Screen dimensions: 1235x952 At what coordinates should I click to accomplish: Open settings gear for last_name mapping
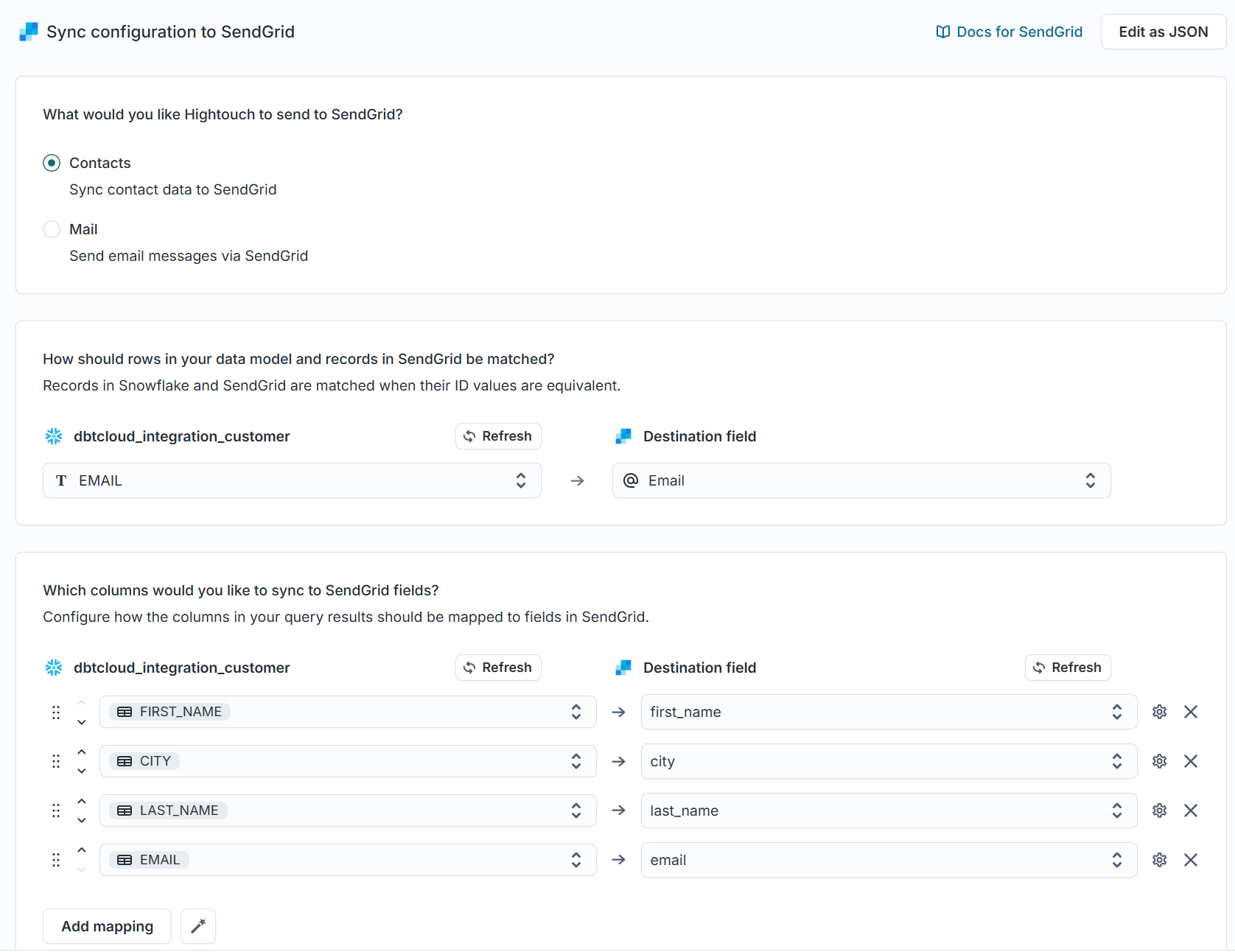1160,811
